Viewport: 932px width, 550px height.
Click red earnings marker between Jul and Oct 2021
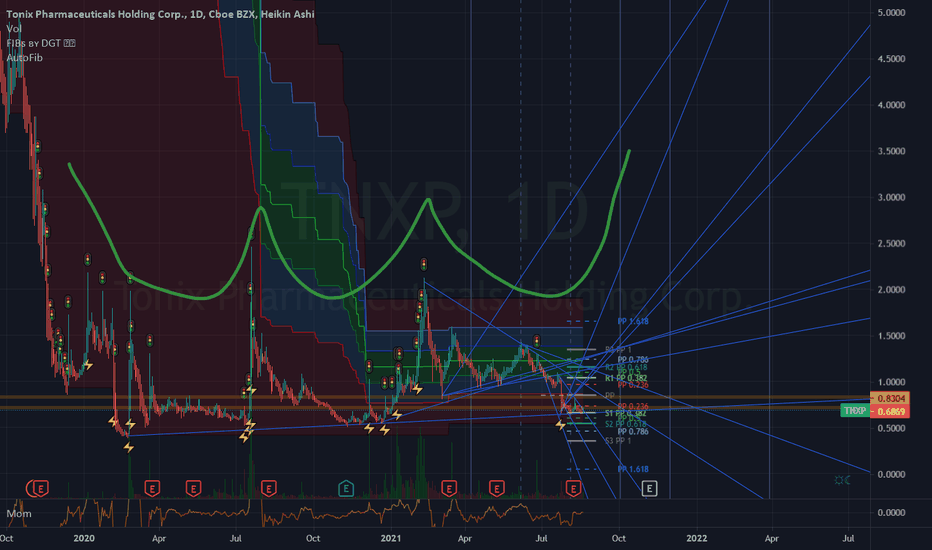[573, 489]
